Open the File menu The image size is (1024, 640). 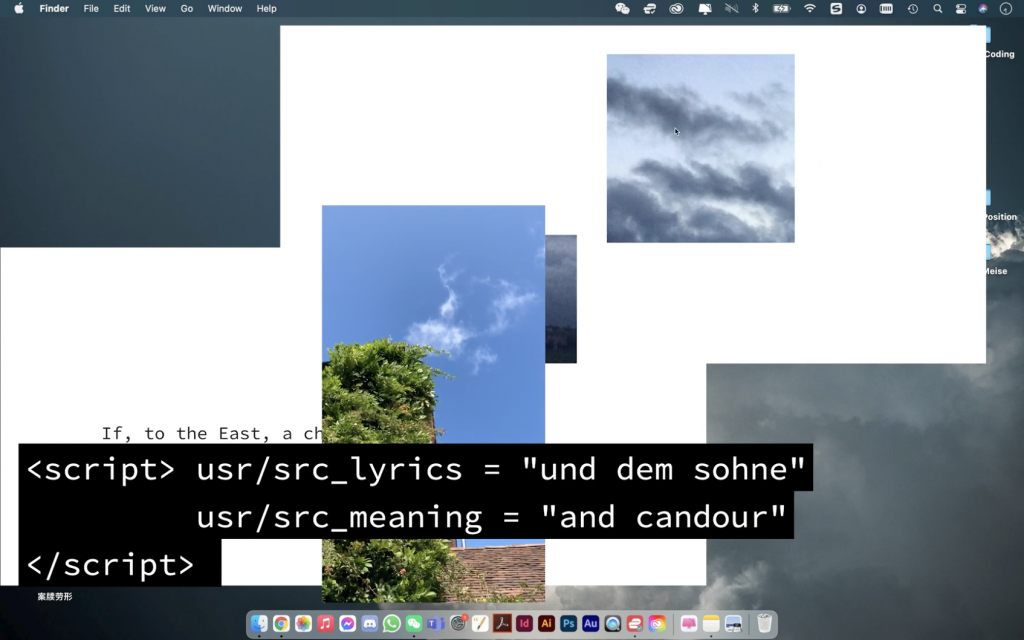coord(91,8)
